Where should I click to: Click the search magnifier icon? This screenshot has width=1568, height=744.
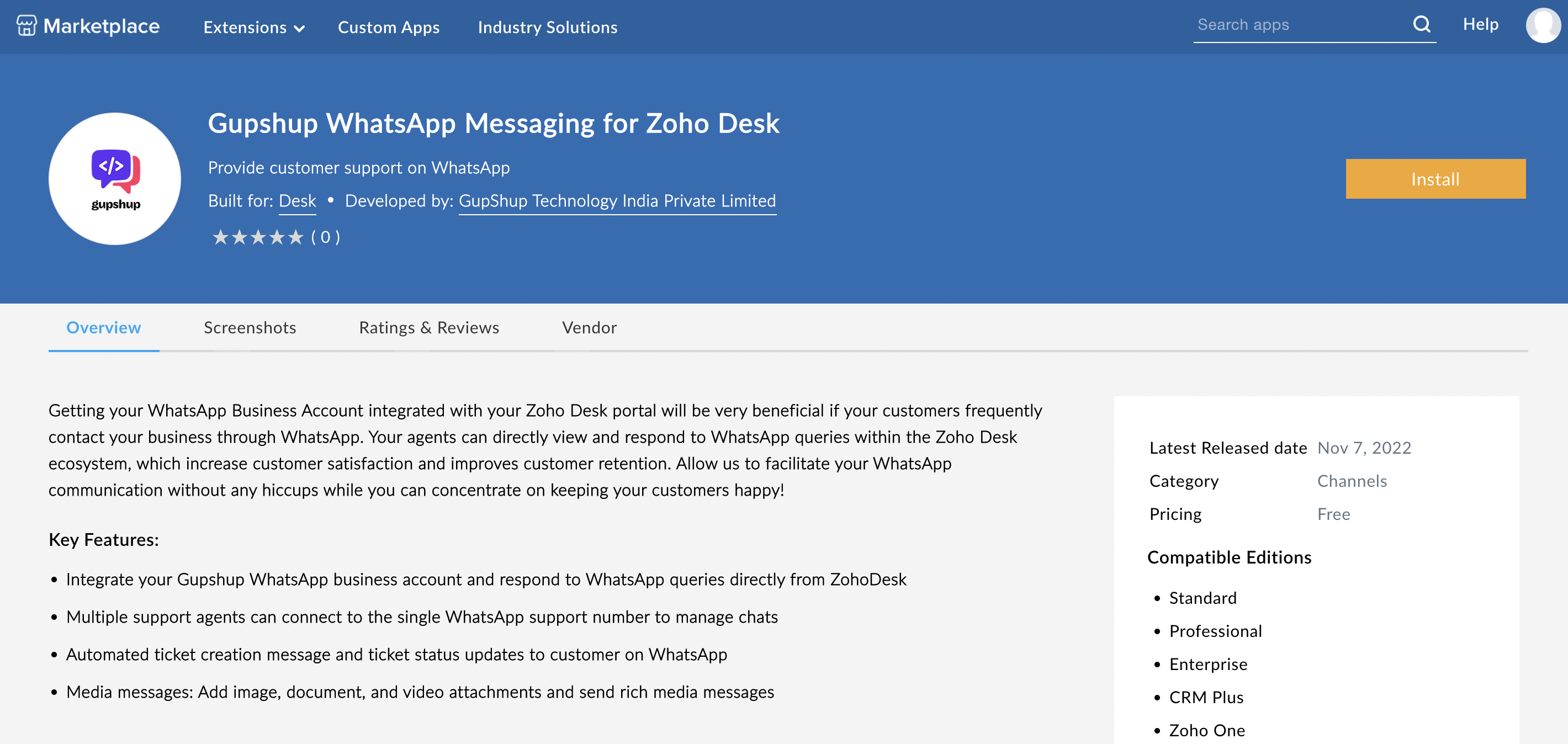pos(1421,24)
